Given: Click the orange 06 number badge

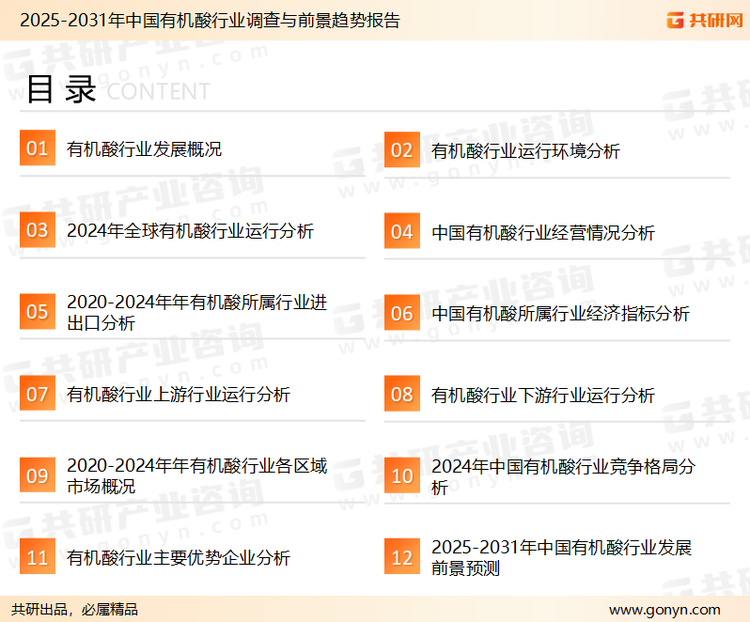Looking at the screenshot, I should pos(402,313).
